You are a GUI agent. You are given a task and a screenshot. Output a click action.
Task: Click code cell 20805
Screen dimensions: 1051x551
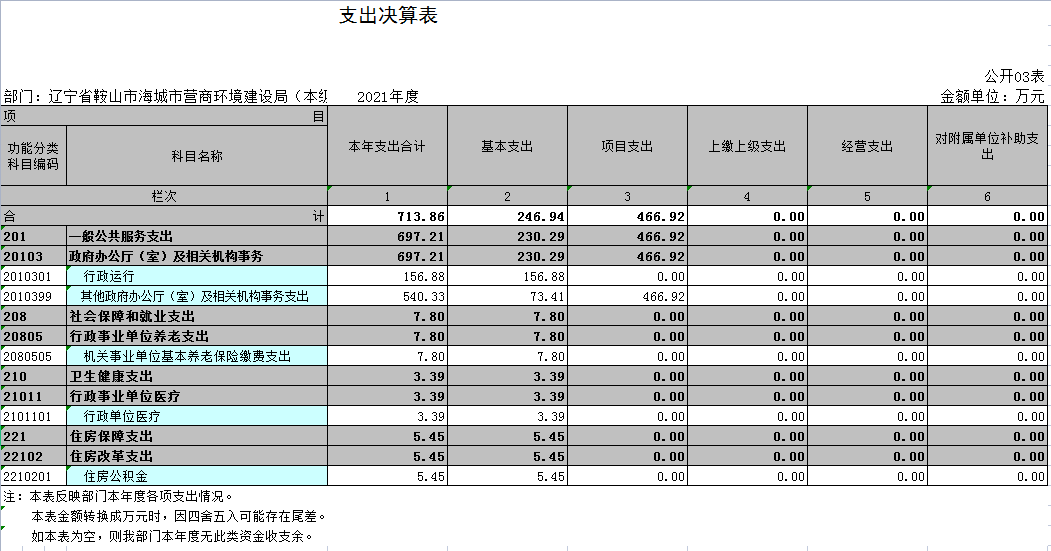(34, 336)
